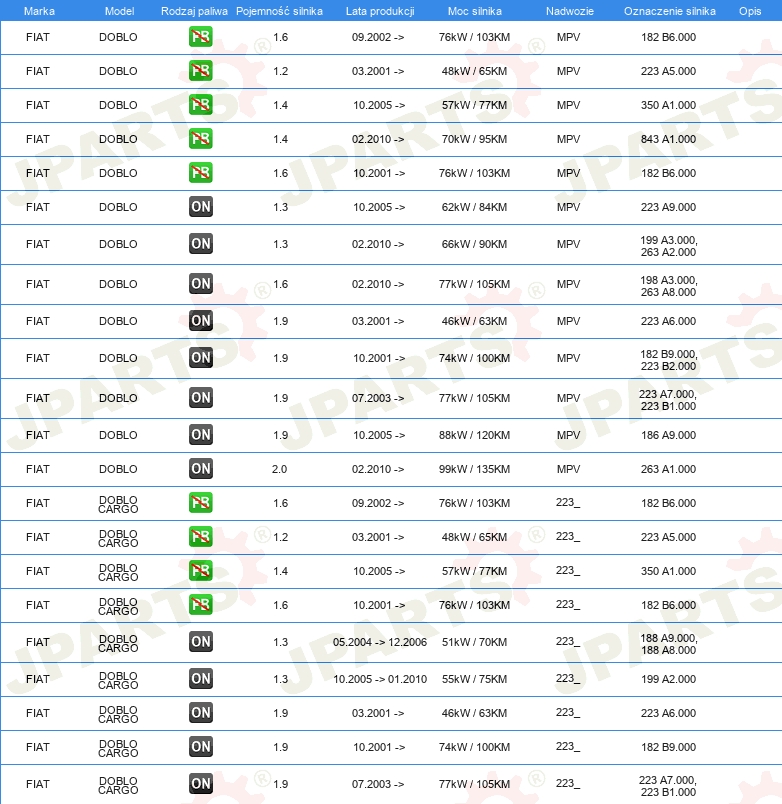The width and height of the screenshot is (782, 804).
Task: Click MPV body cell in 263 A1.000 row
Action: tap(569, 469)
